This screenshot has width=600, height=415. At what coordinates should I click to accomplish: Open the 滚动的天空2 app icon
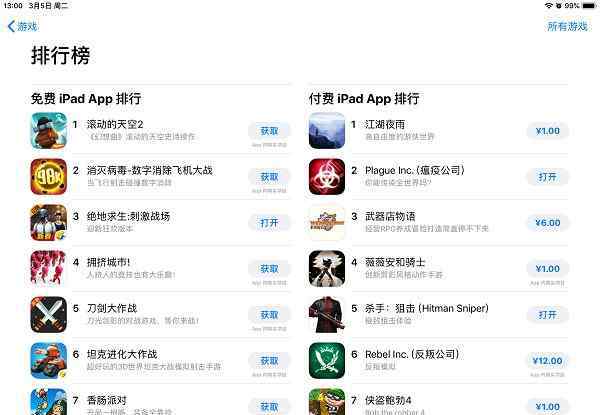tap(49, 131)
